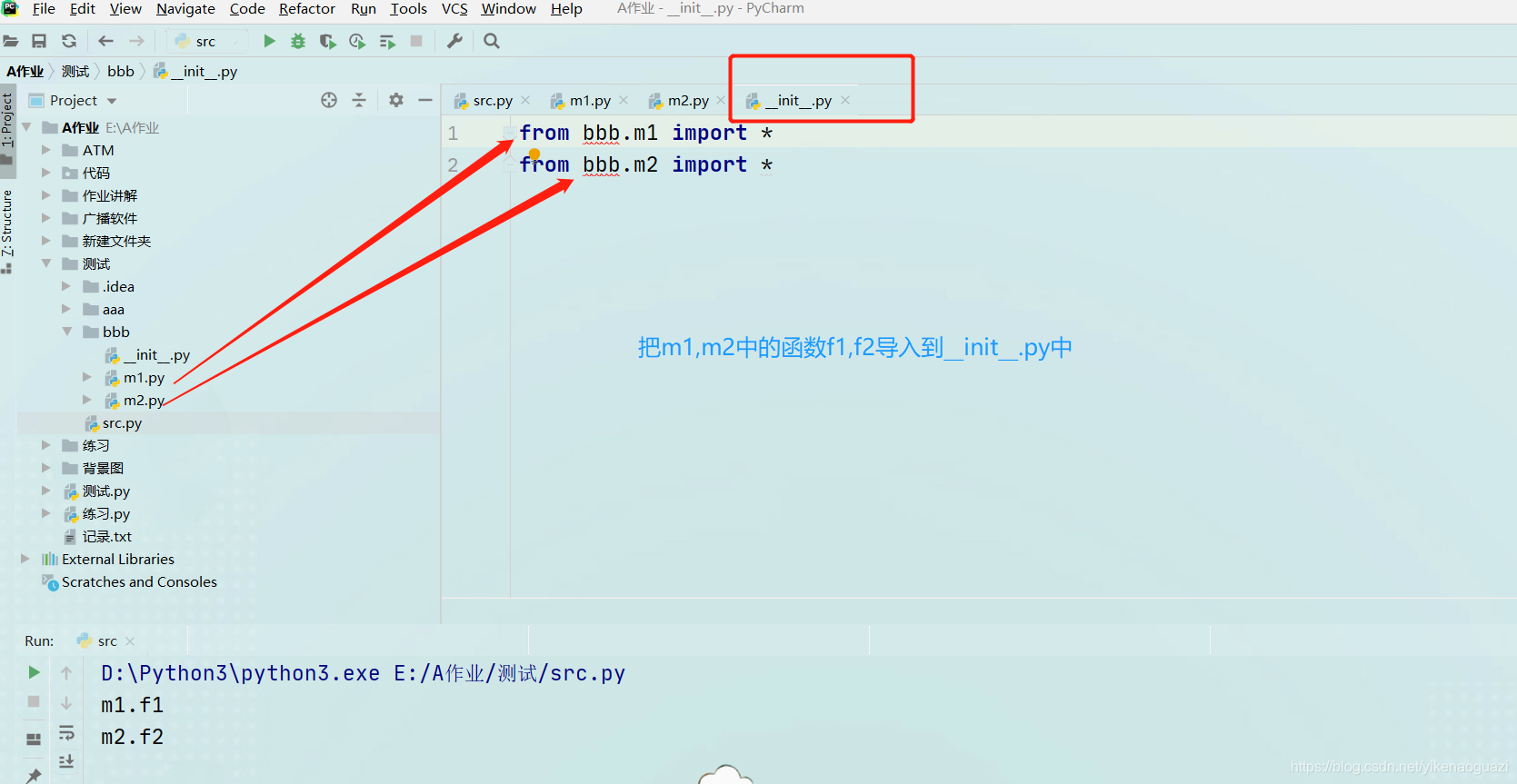
Task: Click the Search Everywhere magnifier icon
Action: (x=492, y=41)
